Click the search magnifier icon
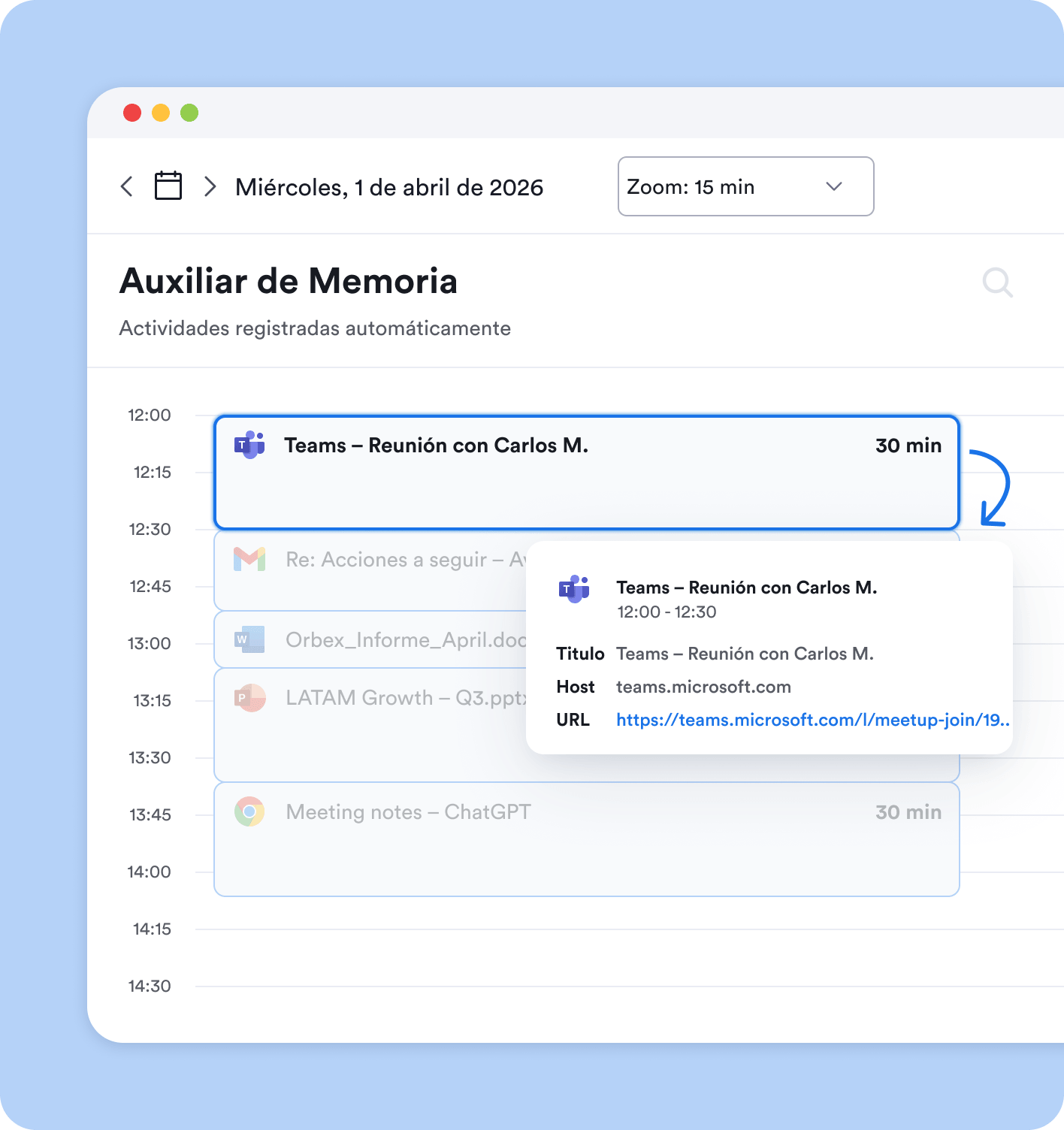The image size is (1064, 1130). 998,282
